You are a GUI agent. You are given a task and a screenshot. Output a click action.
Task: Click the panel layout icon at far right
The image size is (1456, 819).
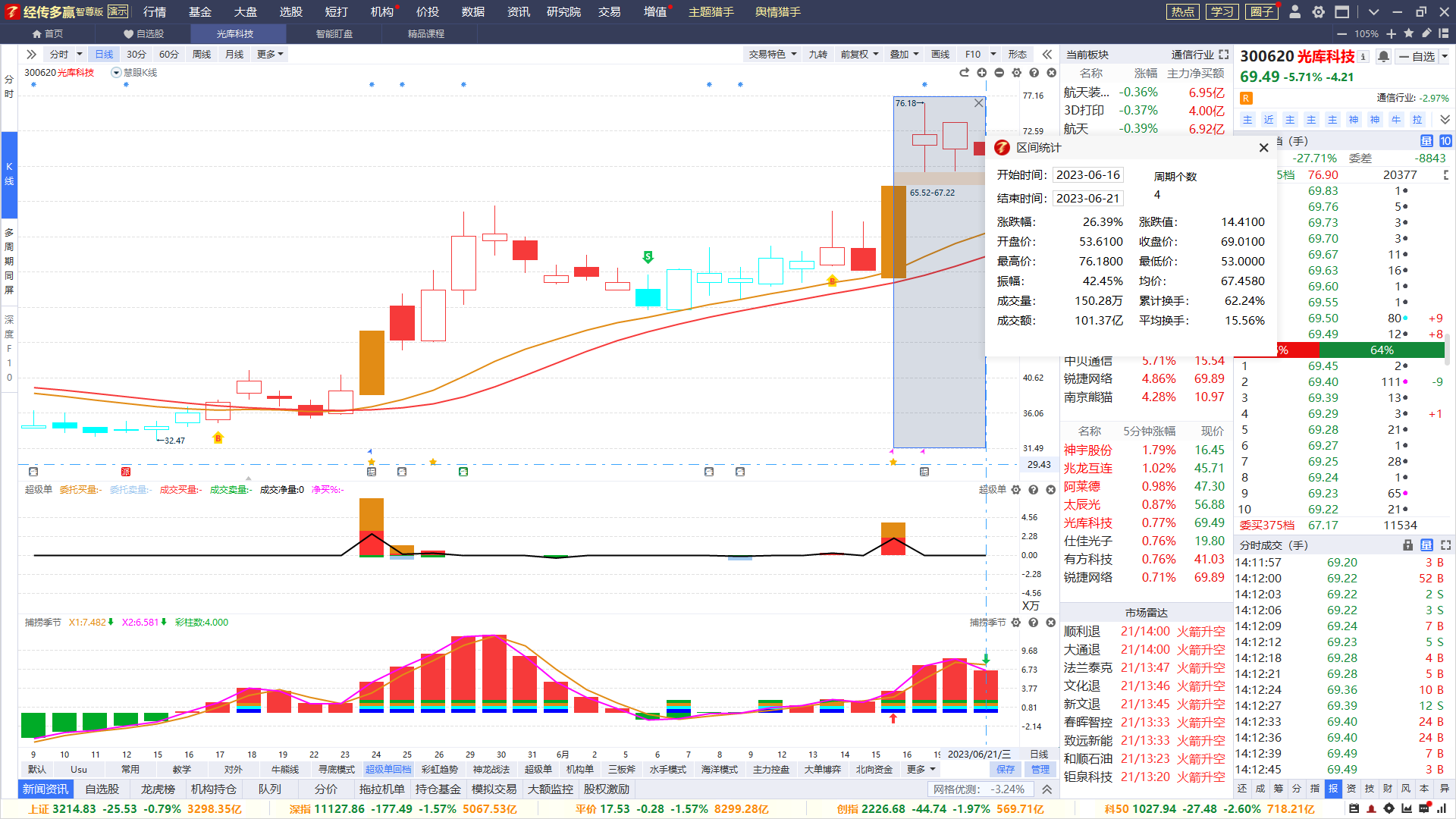coord(1444,33)
